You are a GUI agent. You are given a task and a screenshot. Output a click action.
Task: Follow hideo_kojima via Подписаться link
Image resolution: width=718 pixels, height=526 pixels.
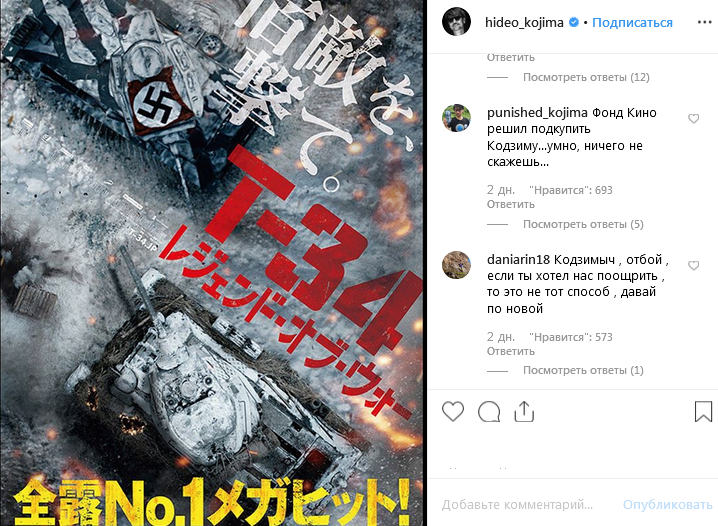tap(632, 22)
